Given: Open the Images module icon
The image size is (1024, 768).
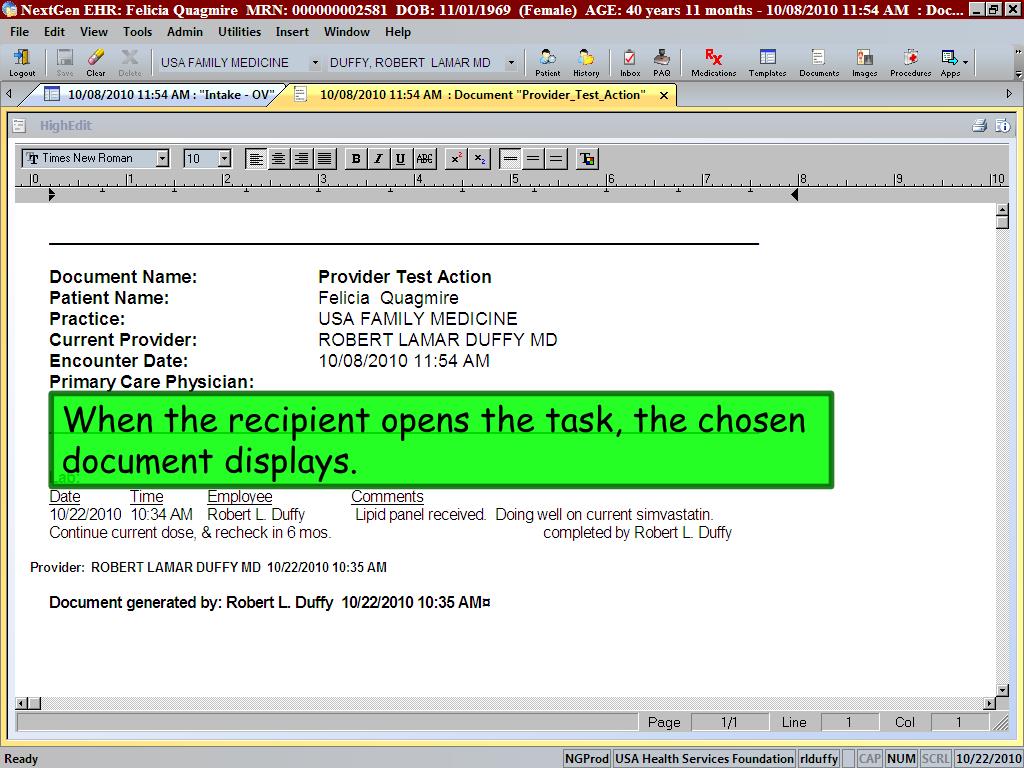Looking at the screenshot, I should point(864,63).
